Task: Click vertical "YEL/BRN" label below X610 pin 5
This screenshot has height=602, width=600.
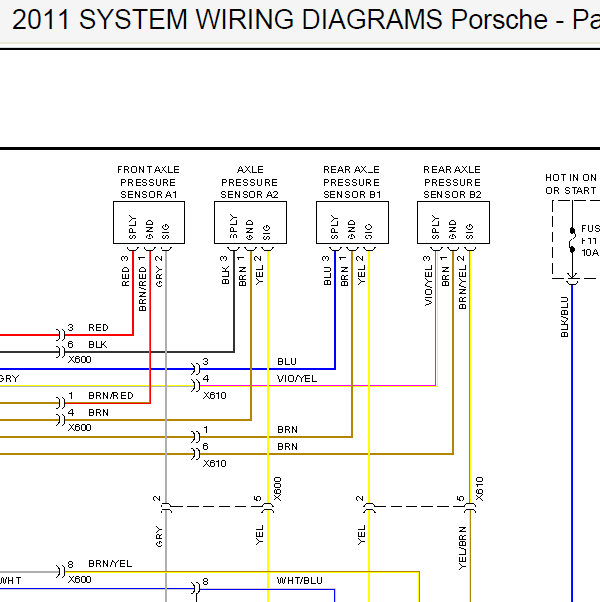Action: 462,548
